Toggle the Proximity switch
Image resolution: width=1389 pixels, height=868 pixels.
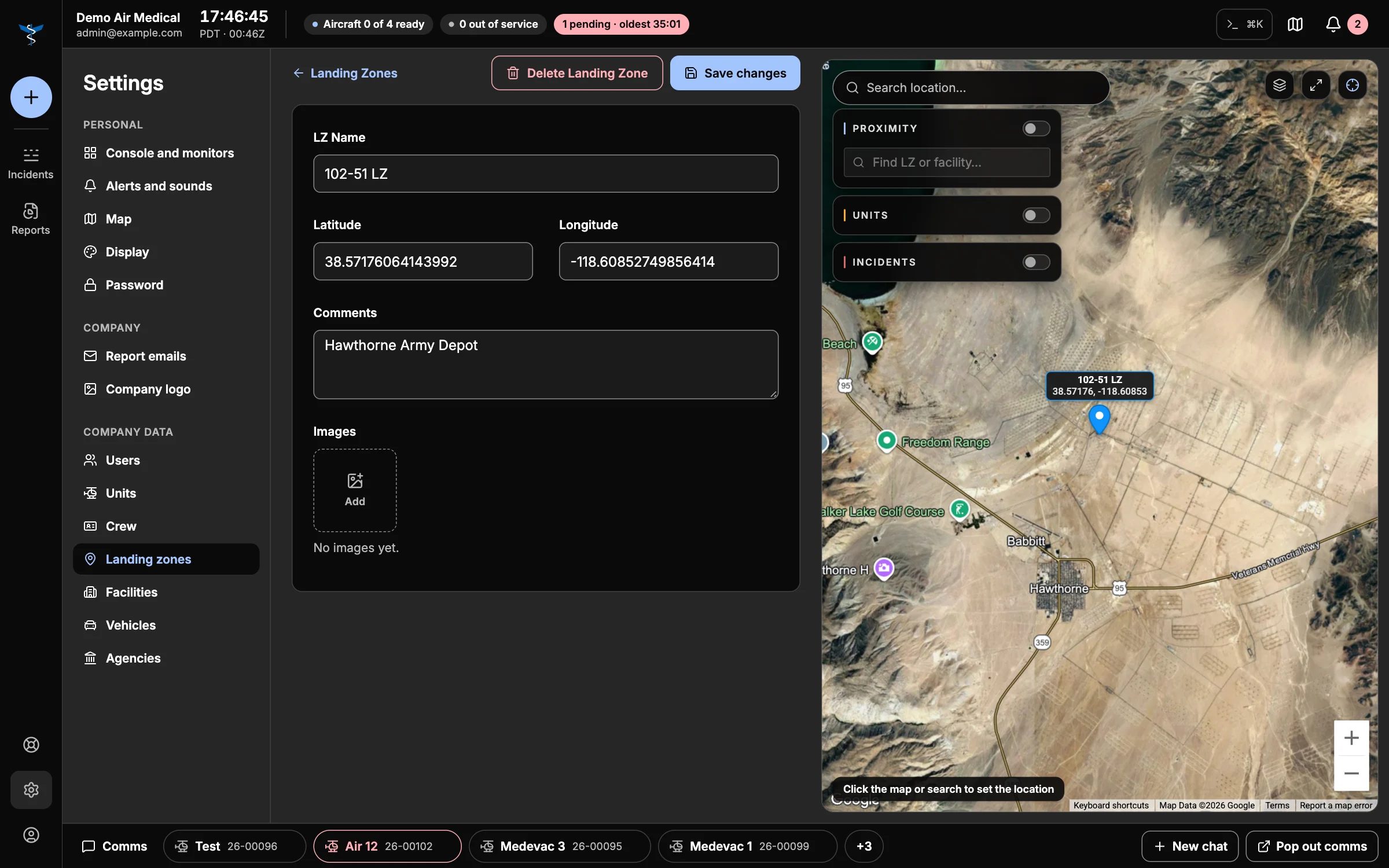(1036, 128)
